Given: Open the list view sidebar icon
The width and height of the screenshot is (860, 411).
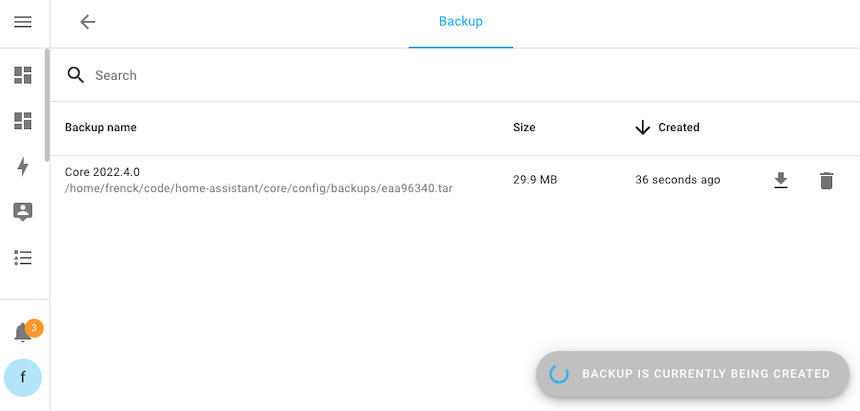Looking at the screenshot, I should click(x=23, y=258).
